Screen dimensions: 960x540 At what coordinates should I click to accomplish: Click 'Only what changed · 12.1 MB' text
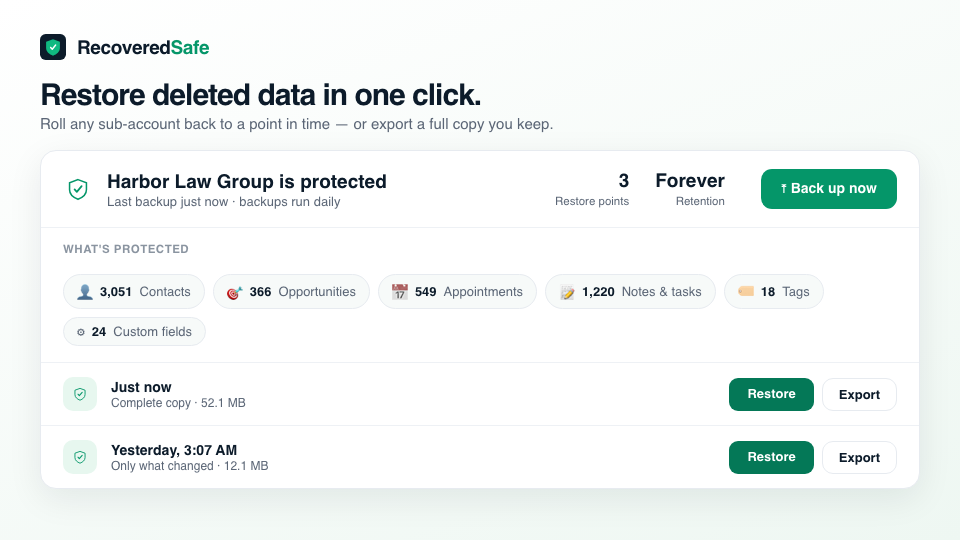pos(189,466)
